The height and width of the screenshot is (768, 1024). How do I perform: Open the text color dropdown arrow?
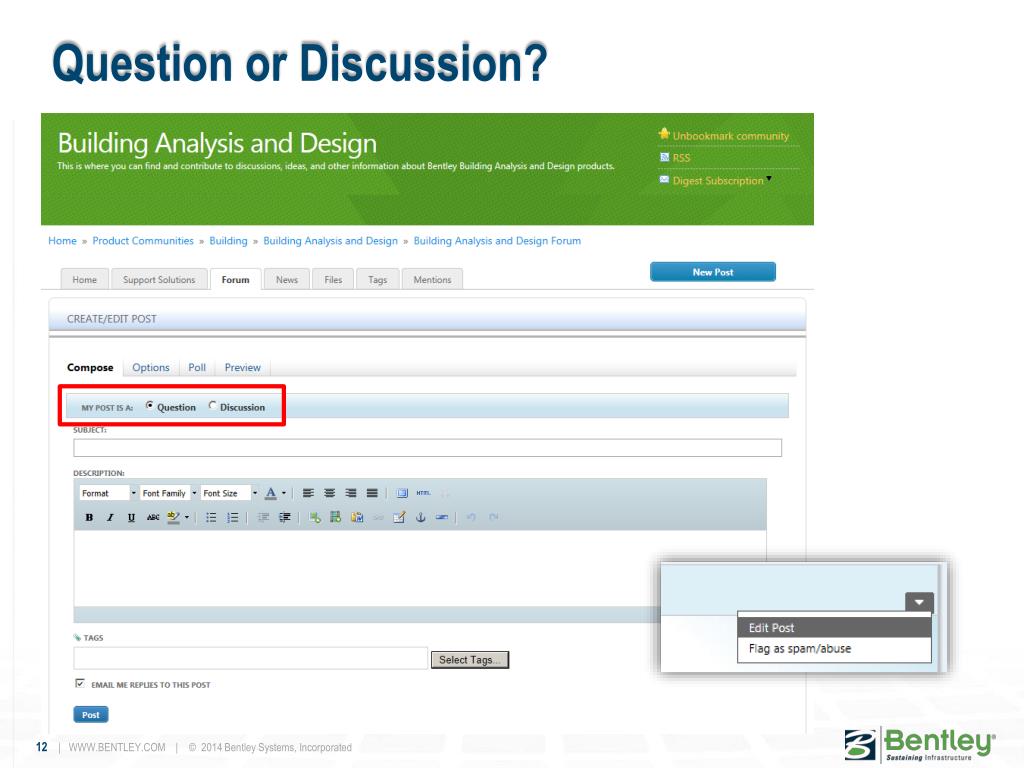coord(284,493)
